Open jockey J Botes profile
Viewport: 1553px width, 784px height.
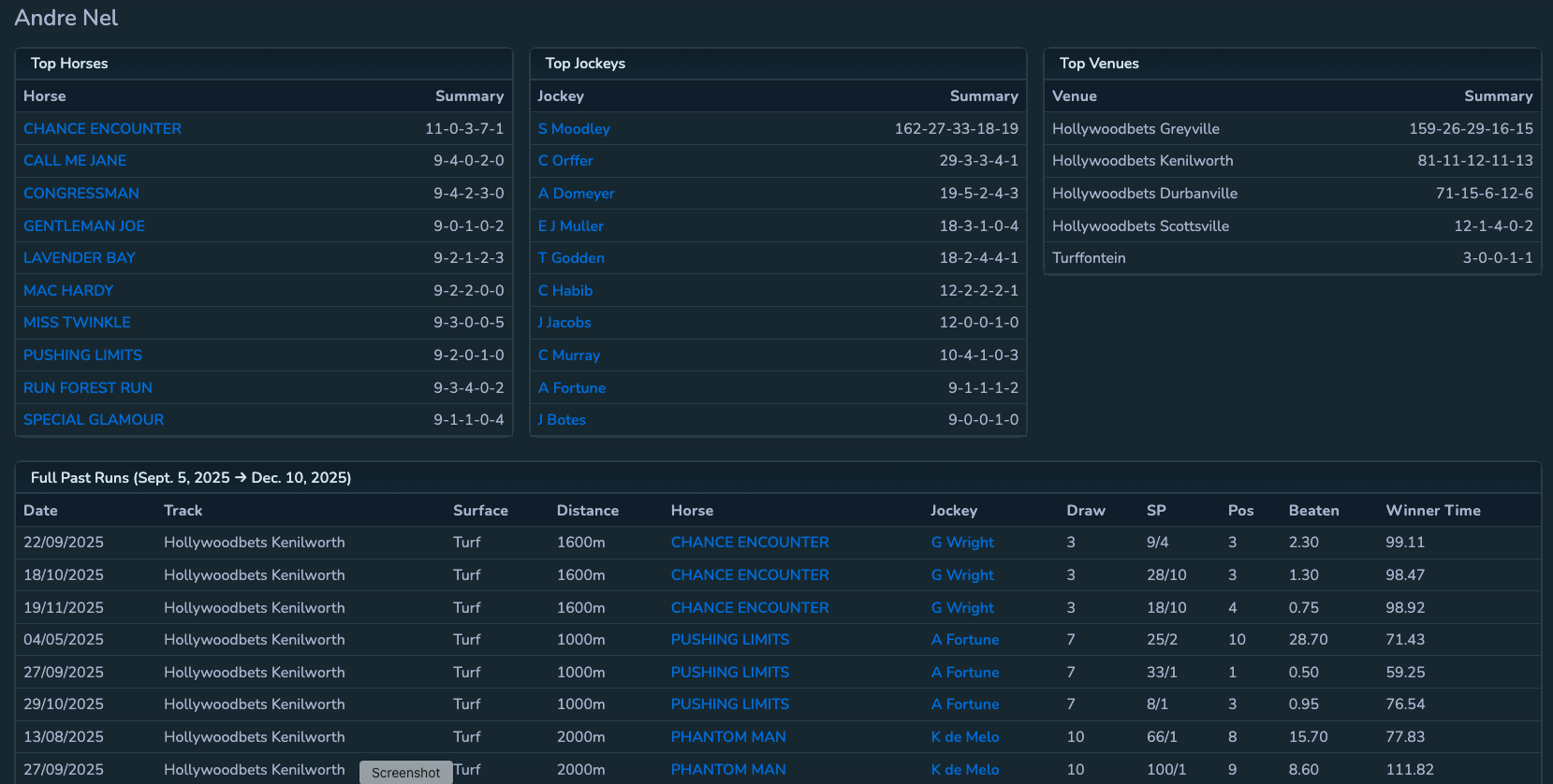(562, 419)
